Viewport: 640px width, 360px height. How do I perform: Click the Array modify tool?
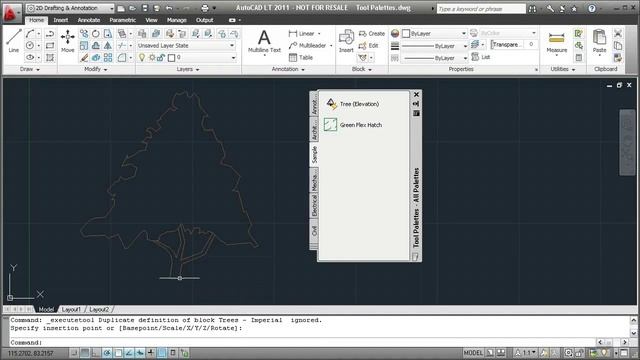[x=108, y=58]
